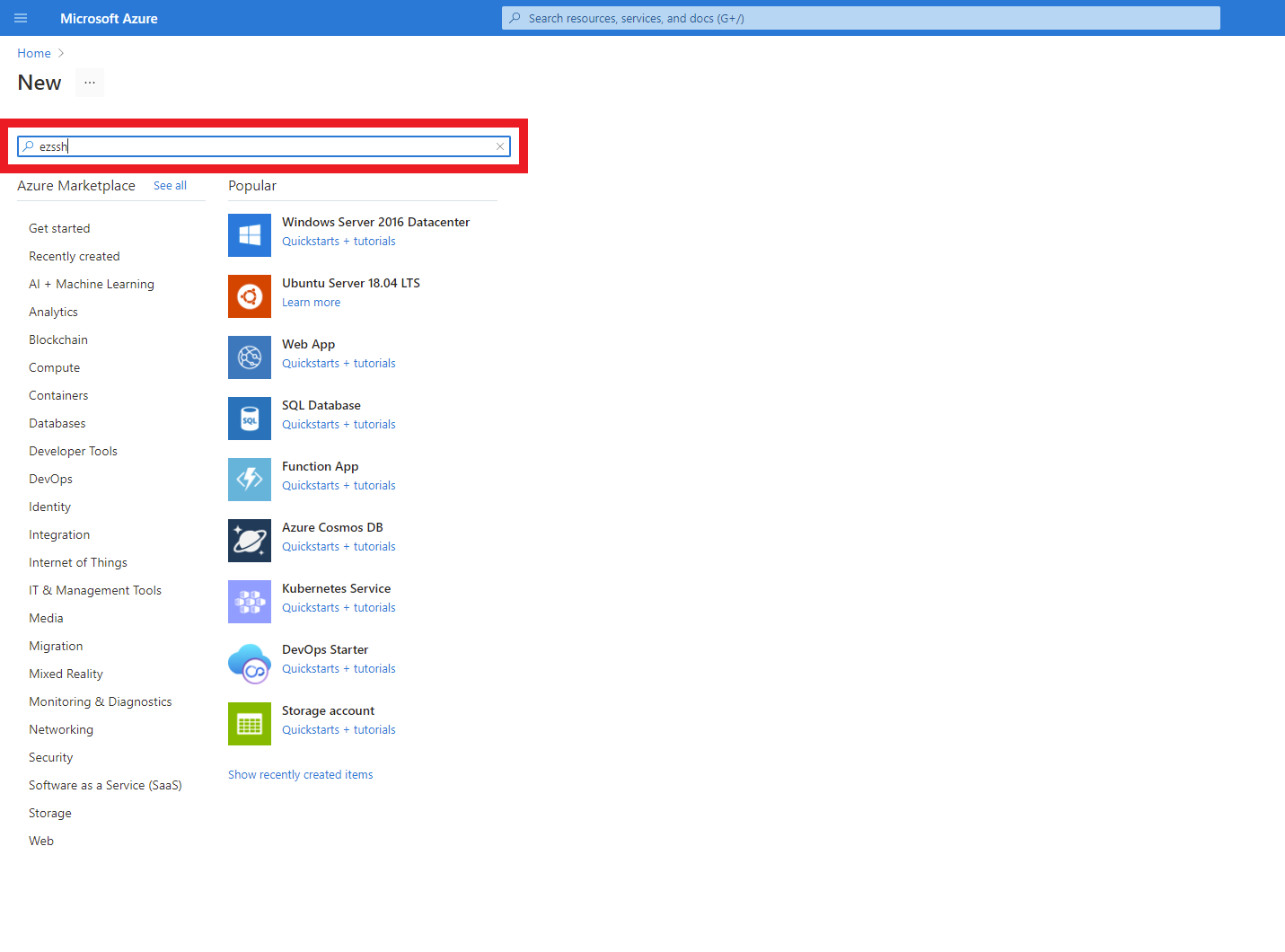Select the Recently created category

pyautogui.click(x=75, y=256)
